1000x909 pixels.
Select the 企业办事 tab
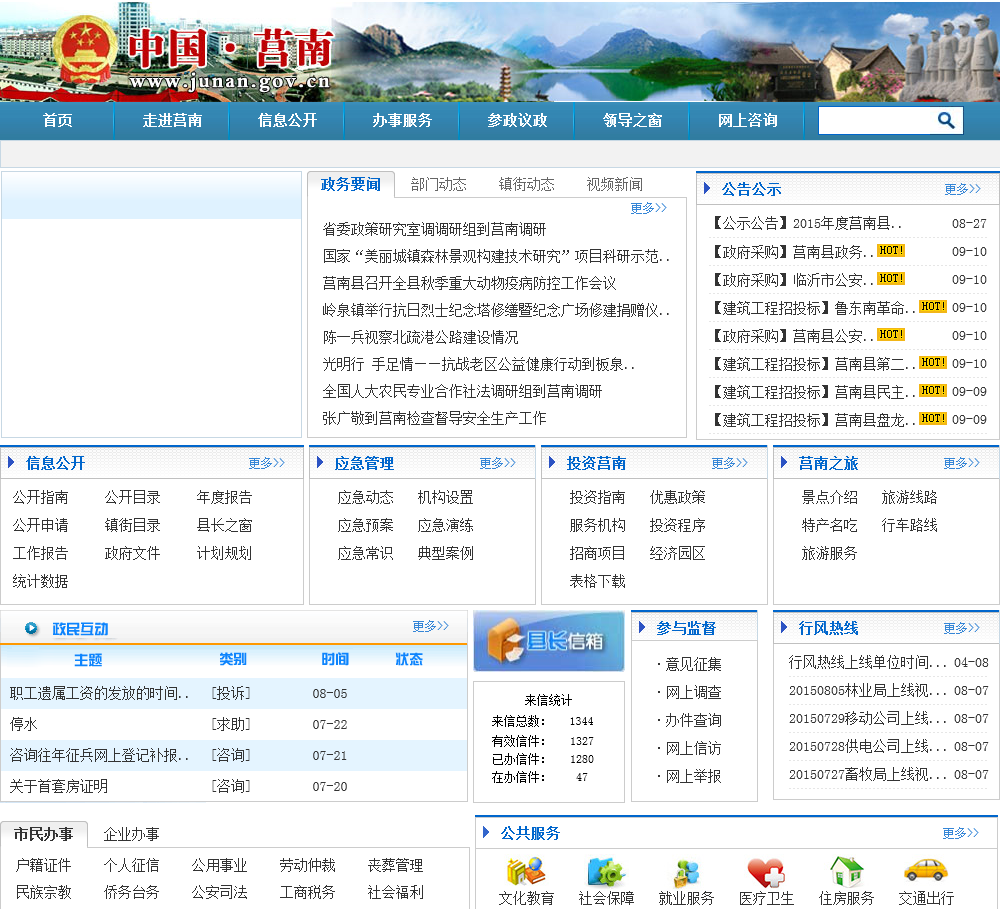click(131, 834)
